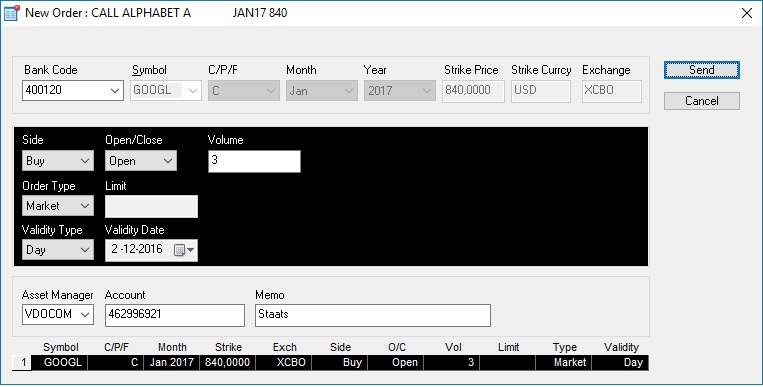The height and width of the screenshot is (387, 763).
Task: Open the Validity Type dropdown showing Day
Action: pos(57,250)
